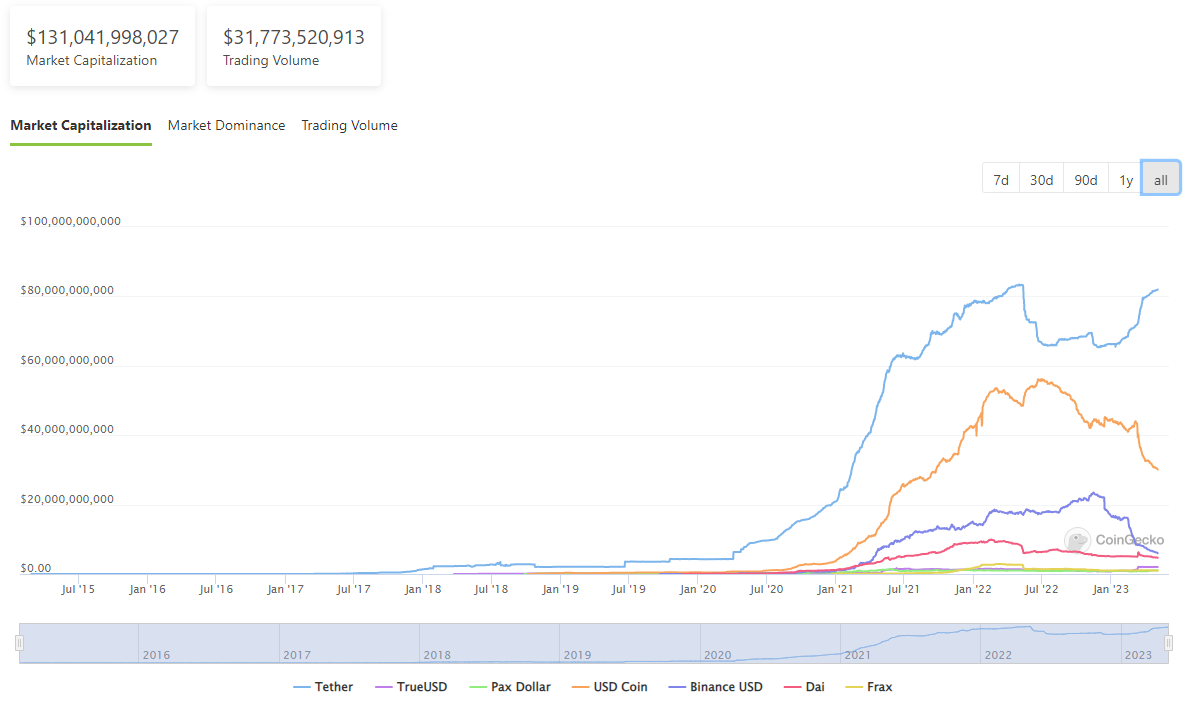Toggle Dai series in legend

804,686
